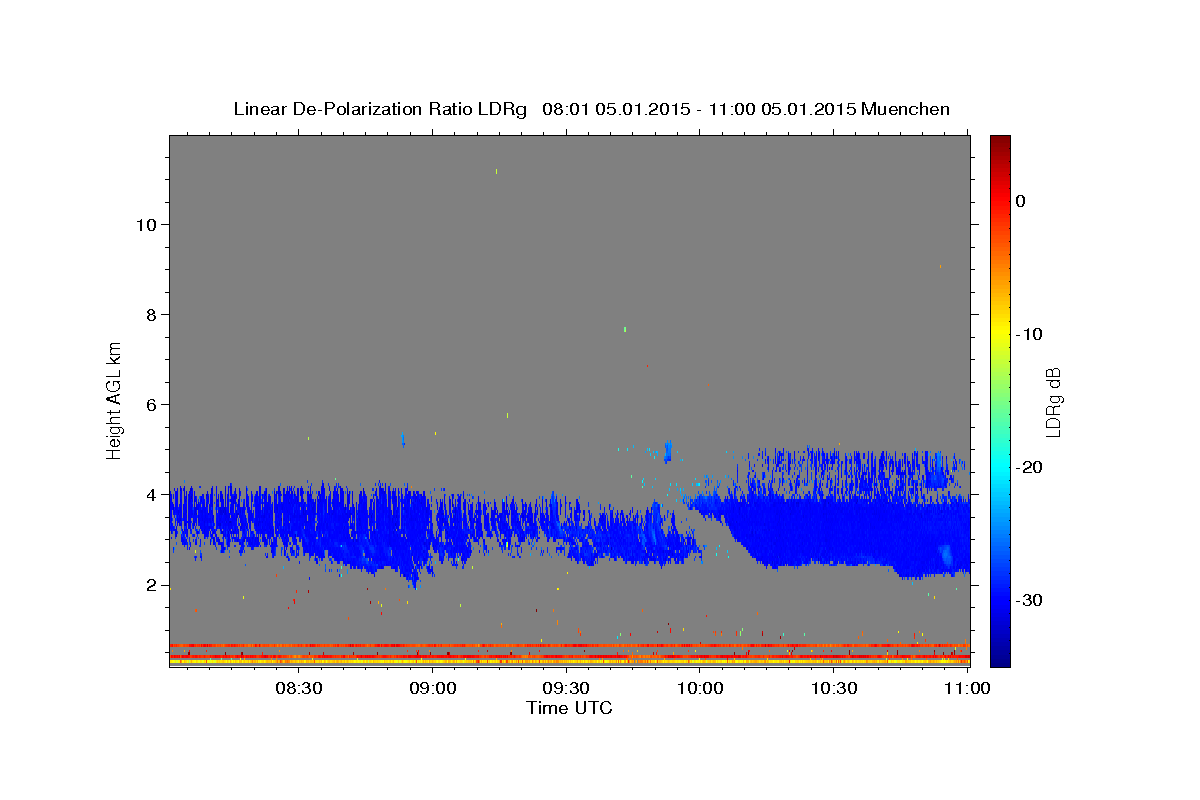
Task: Select the 10:30 time tick label
Action: pyautogui.click(x=834, y=688)
